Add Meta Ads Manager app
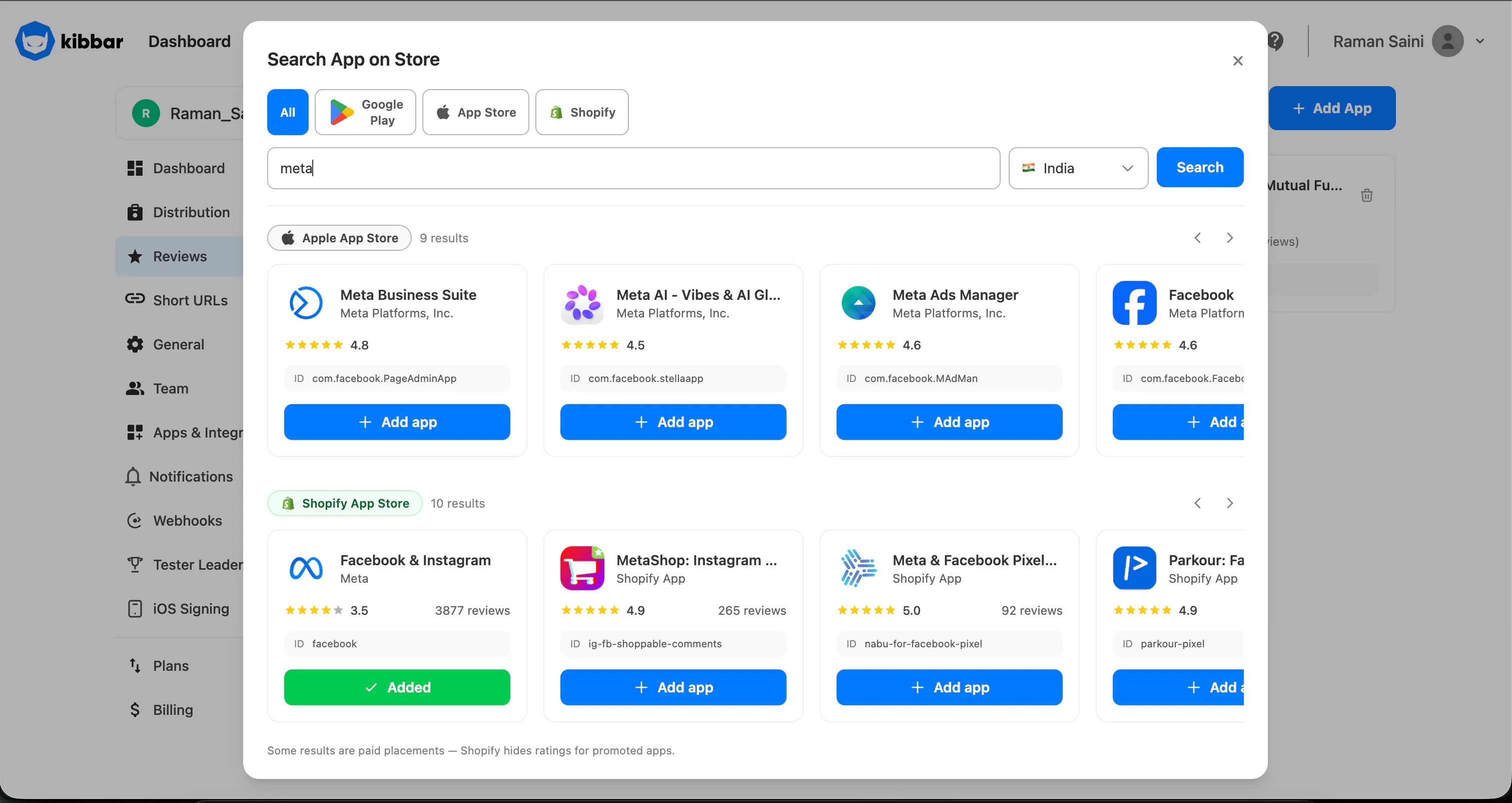This screenshot has height=803, width=1512. (949, 422)
